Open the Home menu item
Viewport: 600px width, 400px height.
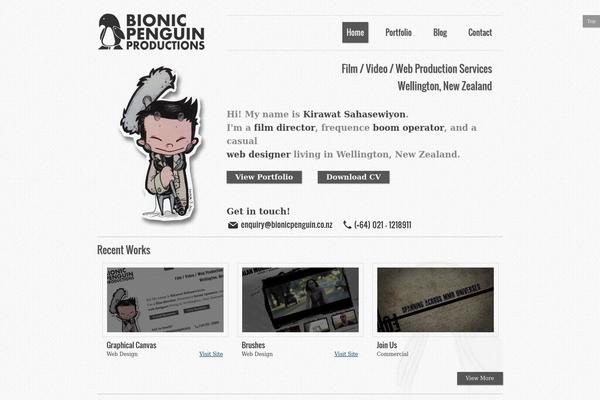click(x=355, y=33)
